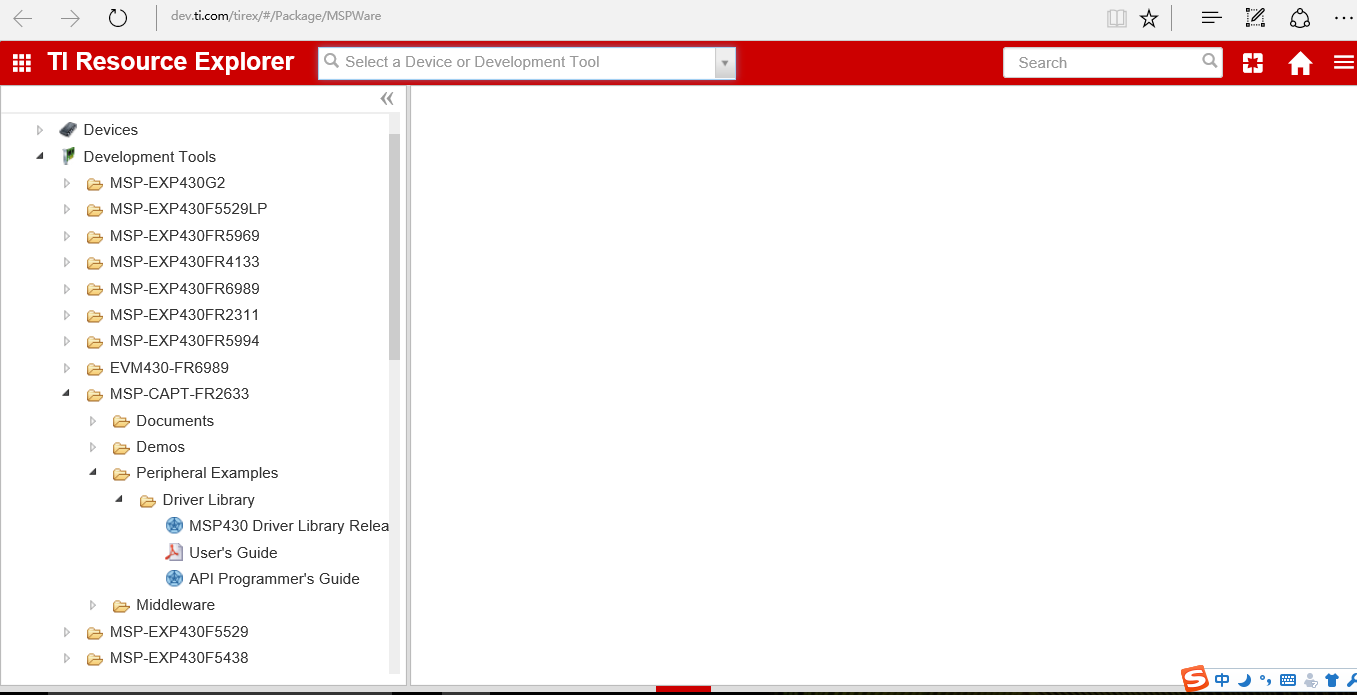Click the Make a Web Note icon
1357x695 pixels.
coord(1255,18)
